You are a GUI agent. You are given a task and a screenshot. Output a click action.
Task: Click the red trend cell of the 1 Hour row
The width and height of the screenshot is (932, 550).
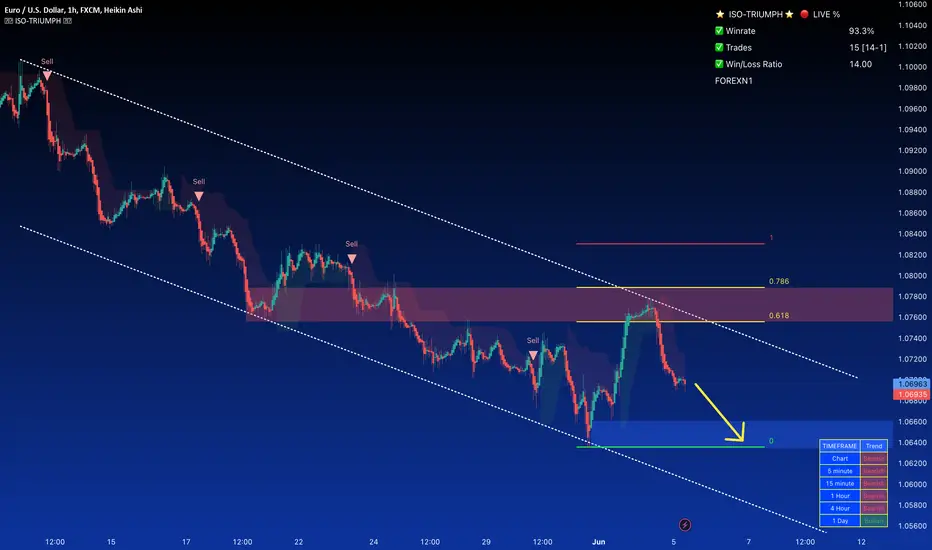pyautogui.click(x=874, y=496)
